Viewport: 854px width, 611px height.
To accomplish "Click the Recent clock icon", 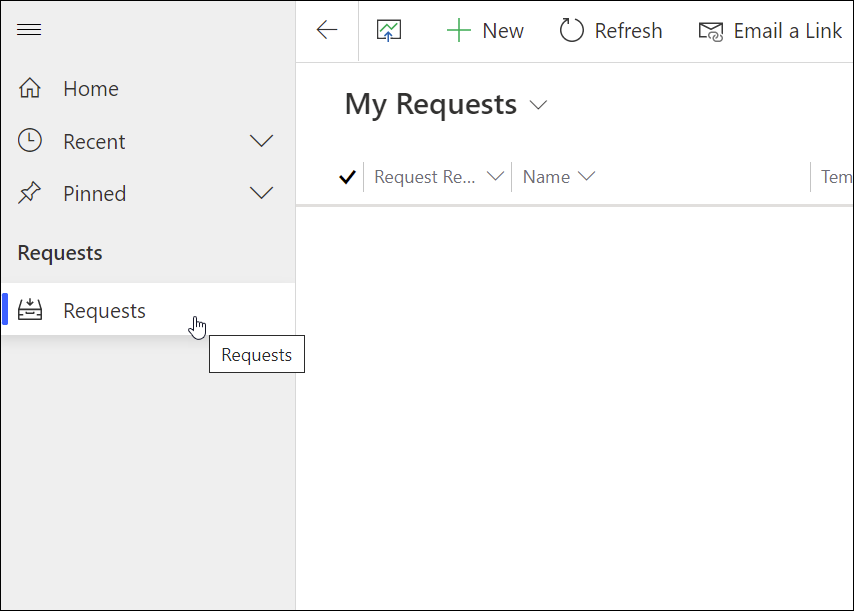I will [x=30, y=141].
